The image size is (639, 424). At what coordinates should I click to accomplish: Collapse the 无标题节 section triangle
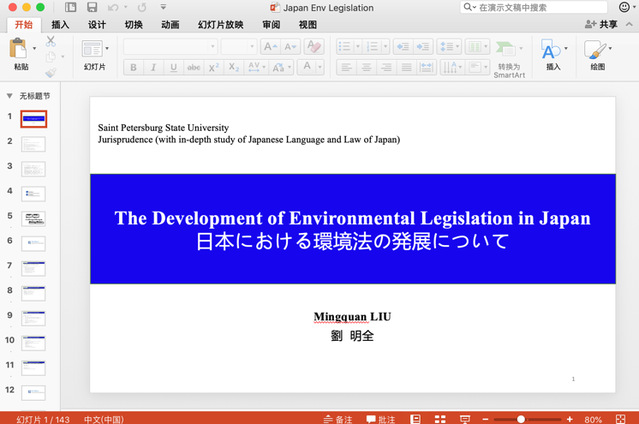[x=10, y=96]
